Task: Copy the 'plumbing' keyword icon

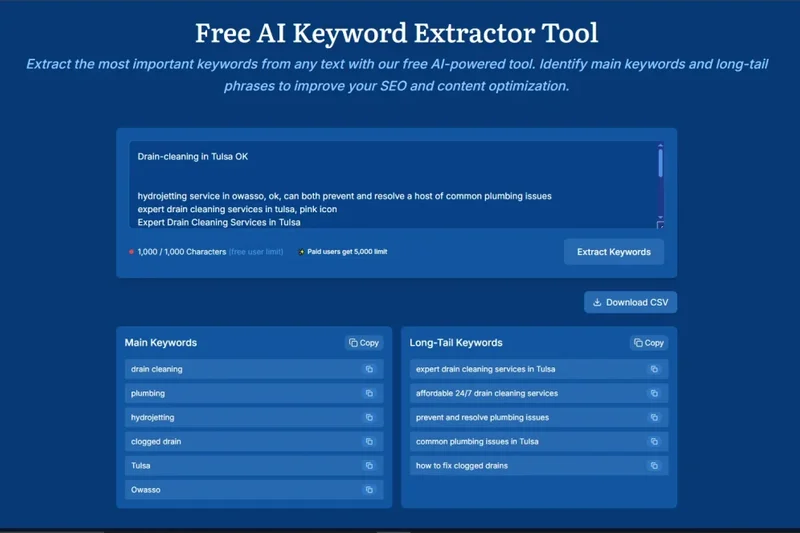Action: [x=369, y=393]
